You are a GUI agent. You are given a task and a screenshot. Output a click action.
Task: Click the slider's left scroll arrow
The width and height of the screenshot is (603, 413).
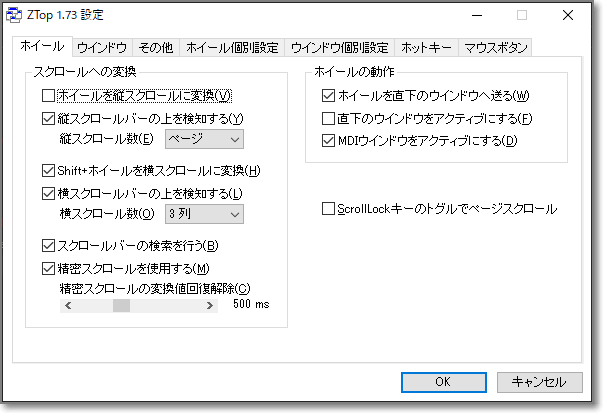click(66, 305)
